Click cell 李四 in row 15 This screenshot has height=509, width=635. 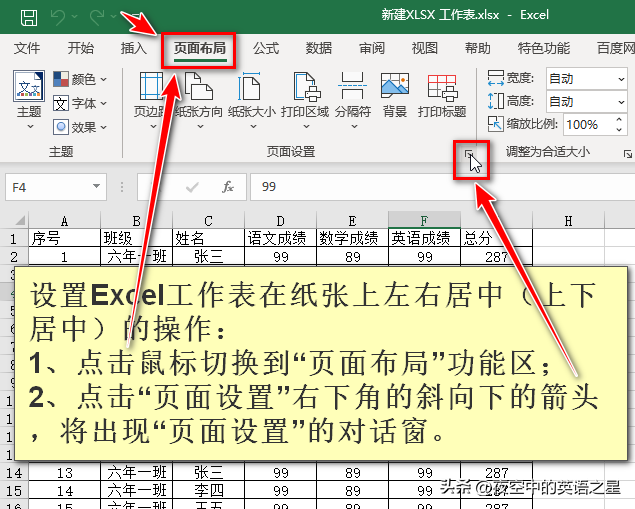[x=208, y=491]
